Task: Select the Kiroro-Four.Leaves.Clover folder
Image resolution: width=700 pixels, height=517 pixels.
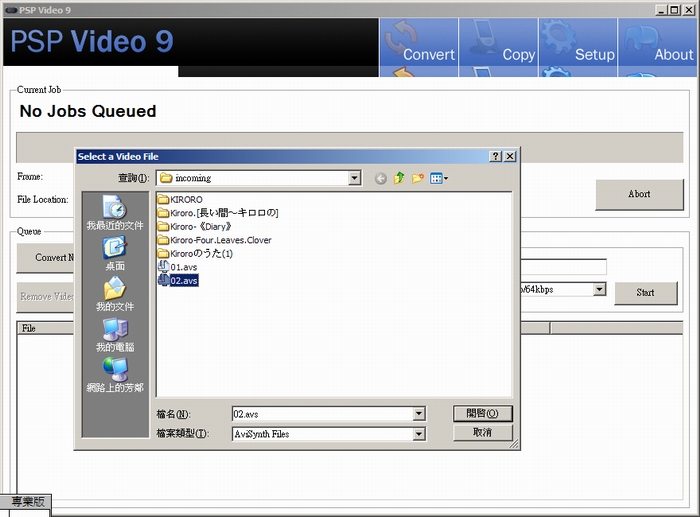Action: tap(214, 240)
